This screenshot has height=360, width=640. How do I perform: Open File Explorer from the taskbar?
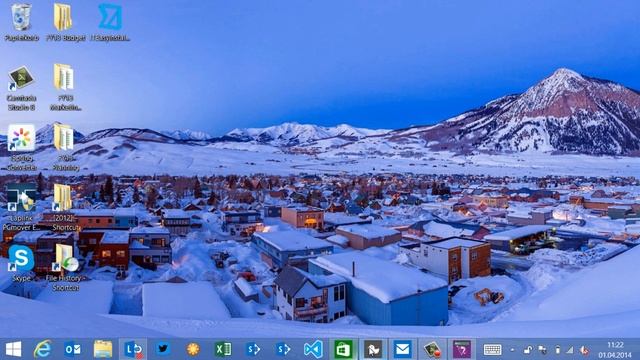point(103,349)
